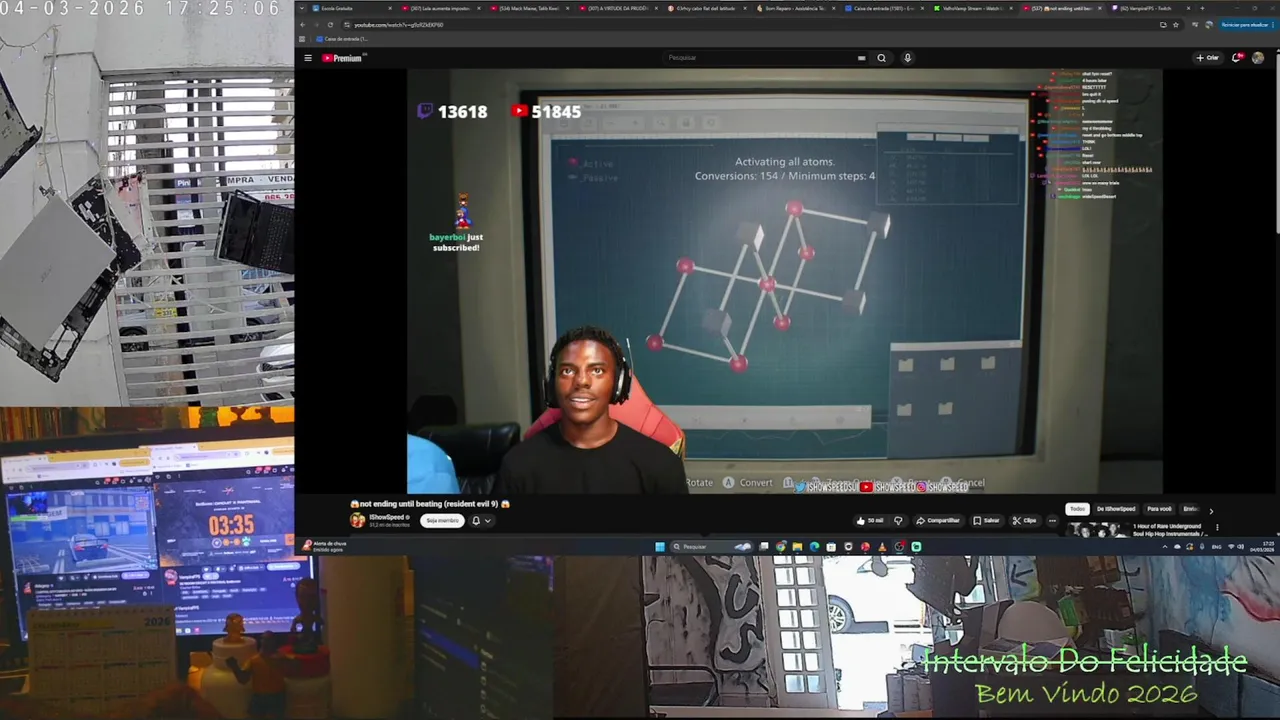
Task: Open Alerta de chuva weather widget
Action: click(324, 546)
